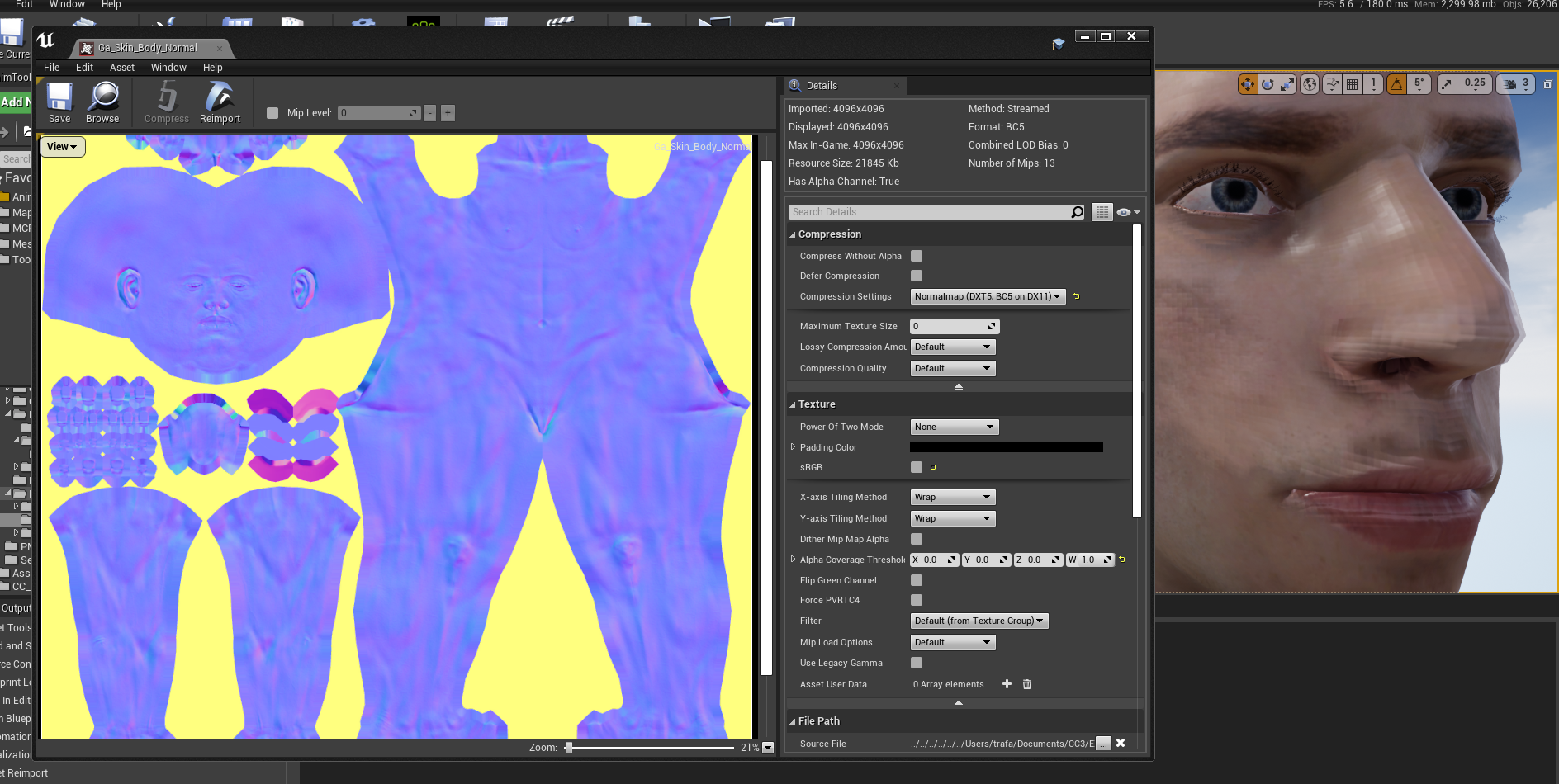Decrease mip level with minus button
The image size is (1559, 784).
[429, 113]
